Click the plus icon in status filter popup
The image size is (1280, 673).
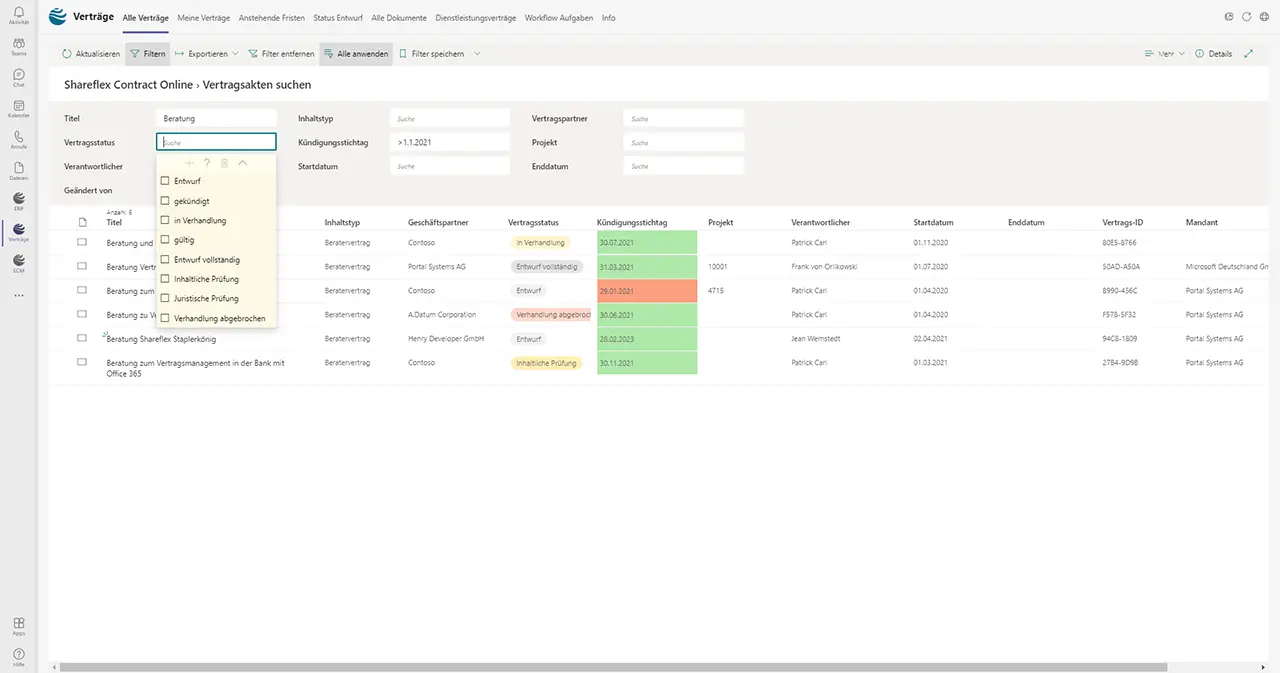[190, 163]
